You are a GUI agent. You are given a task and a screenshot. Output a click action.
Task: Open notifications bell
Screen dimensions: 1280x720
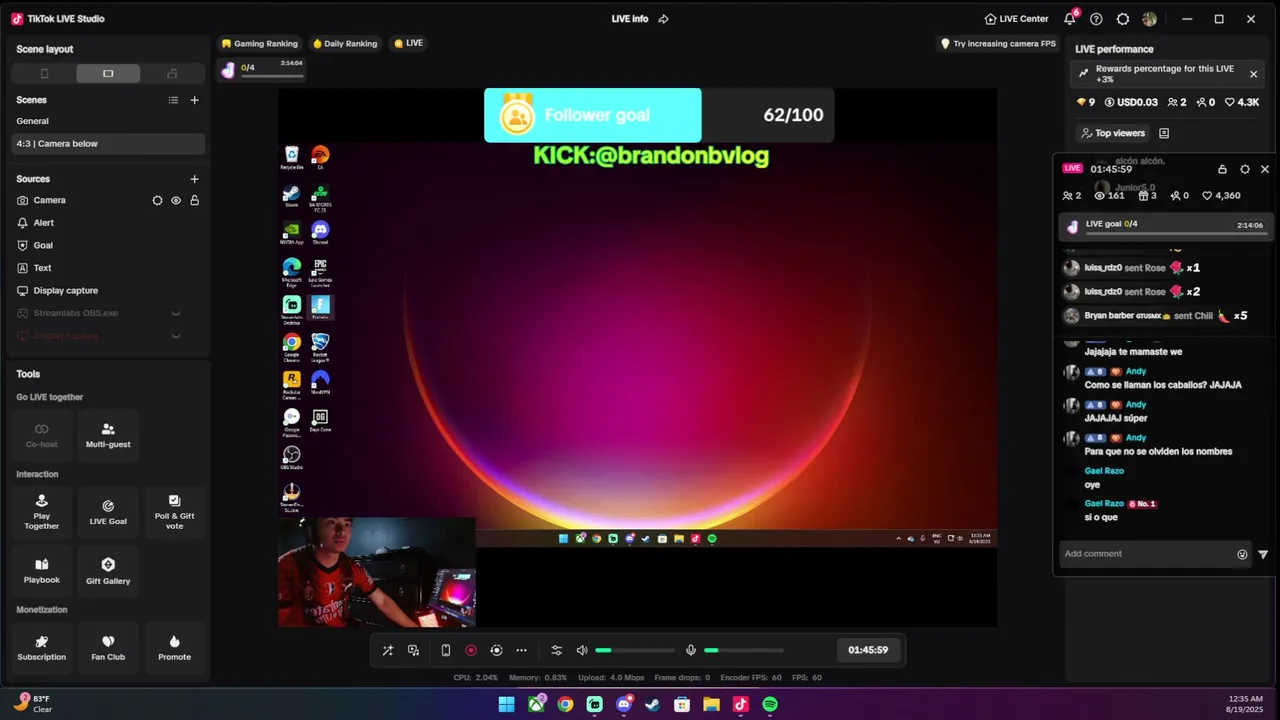pyautogui.click(x=1070, y=19)
